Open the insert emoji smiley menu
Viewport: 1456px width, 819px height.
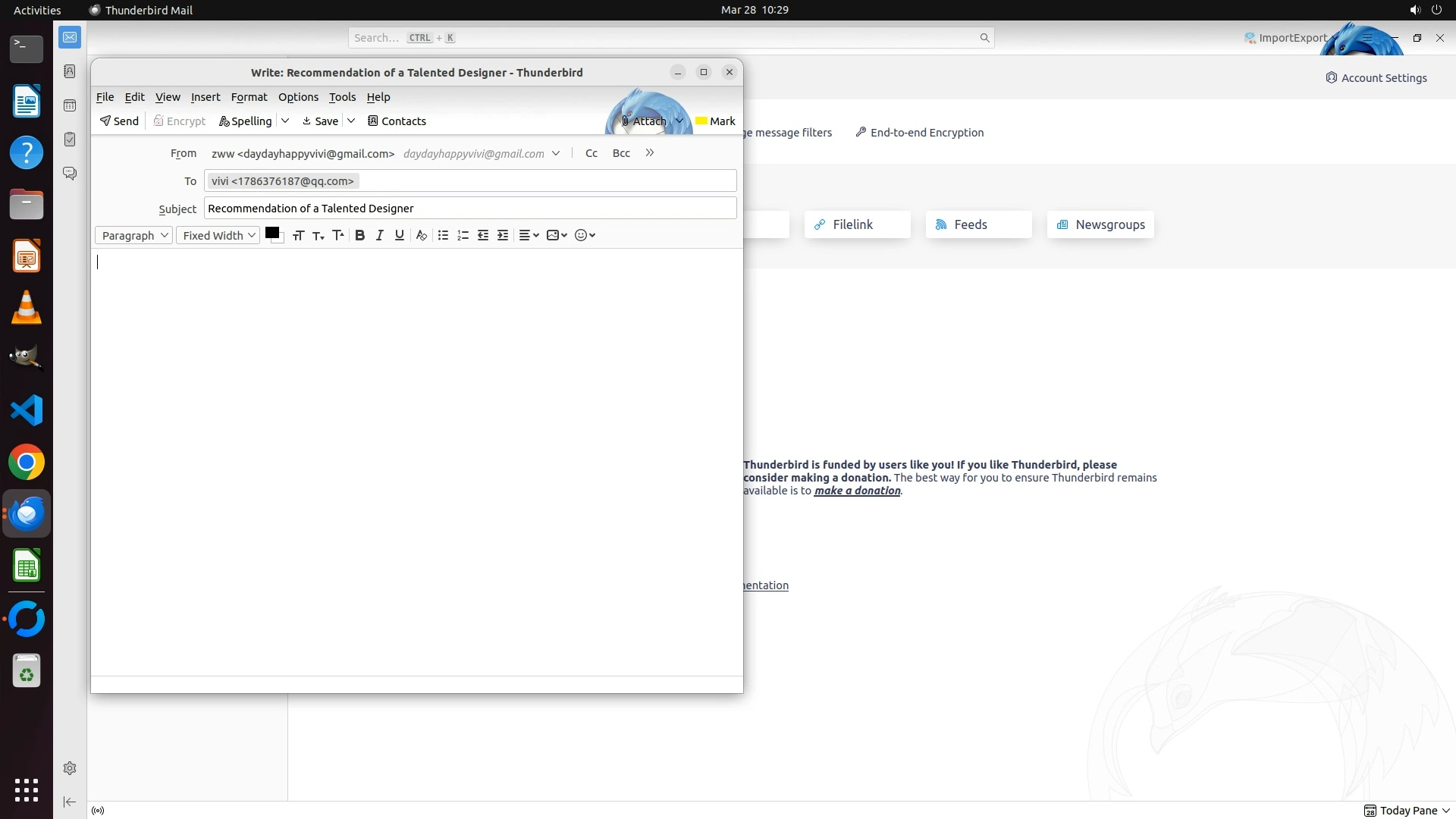click(585, 235)
